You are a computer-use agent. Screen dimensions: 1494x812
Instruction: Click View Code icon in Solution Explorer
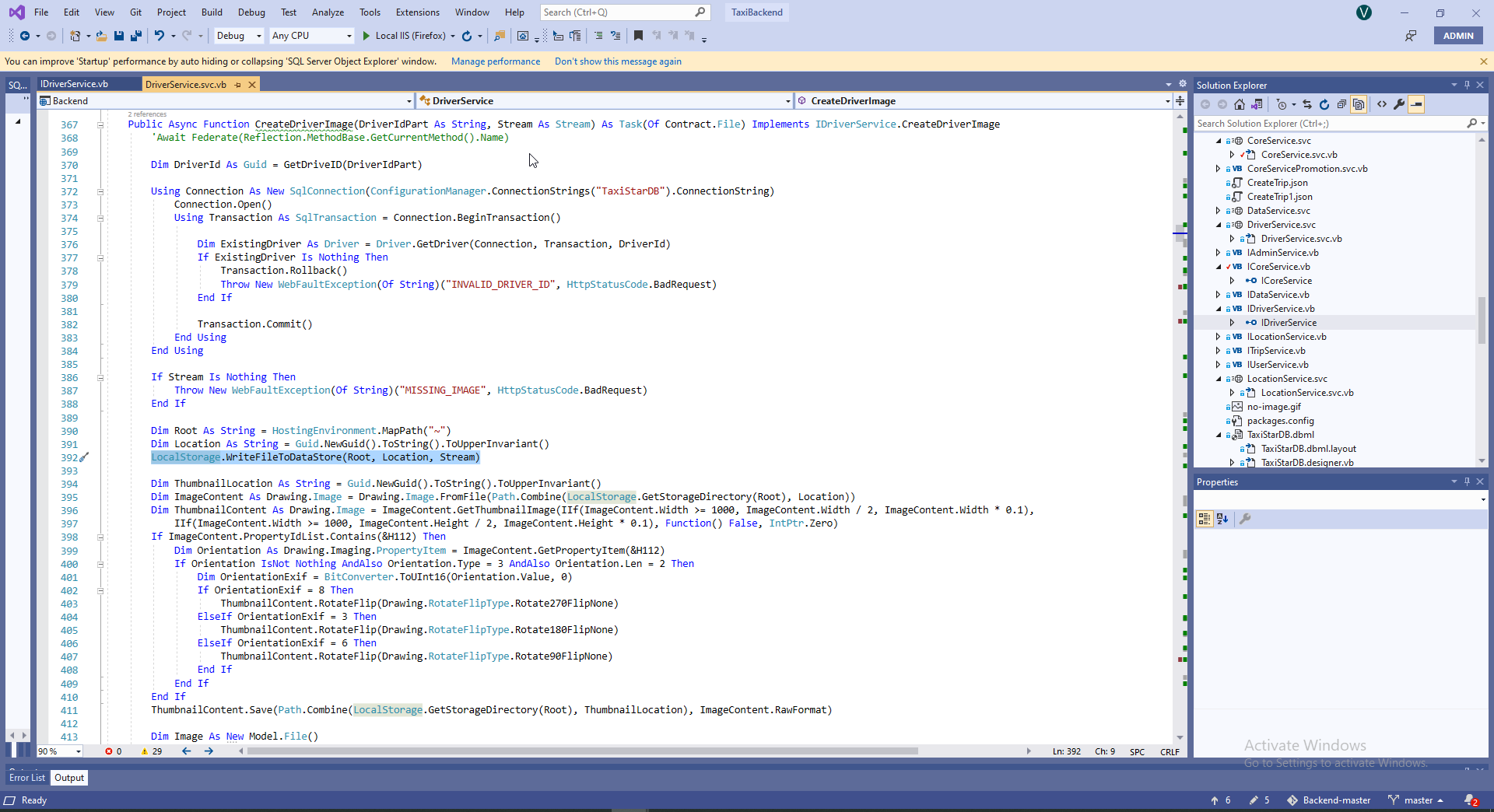point(1382,104)
